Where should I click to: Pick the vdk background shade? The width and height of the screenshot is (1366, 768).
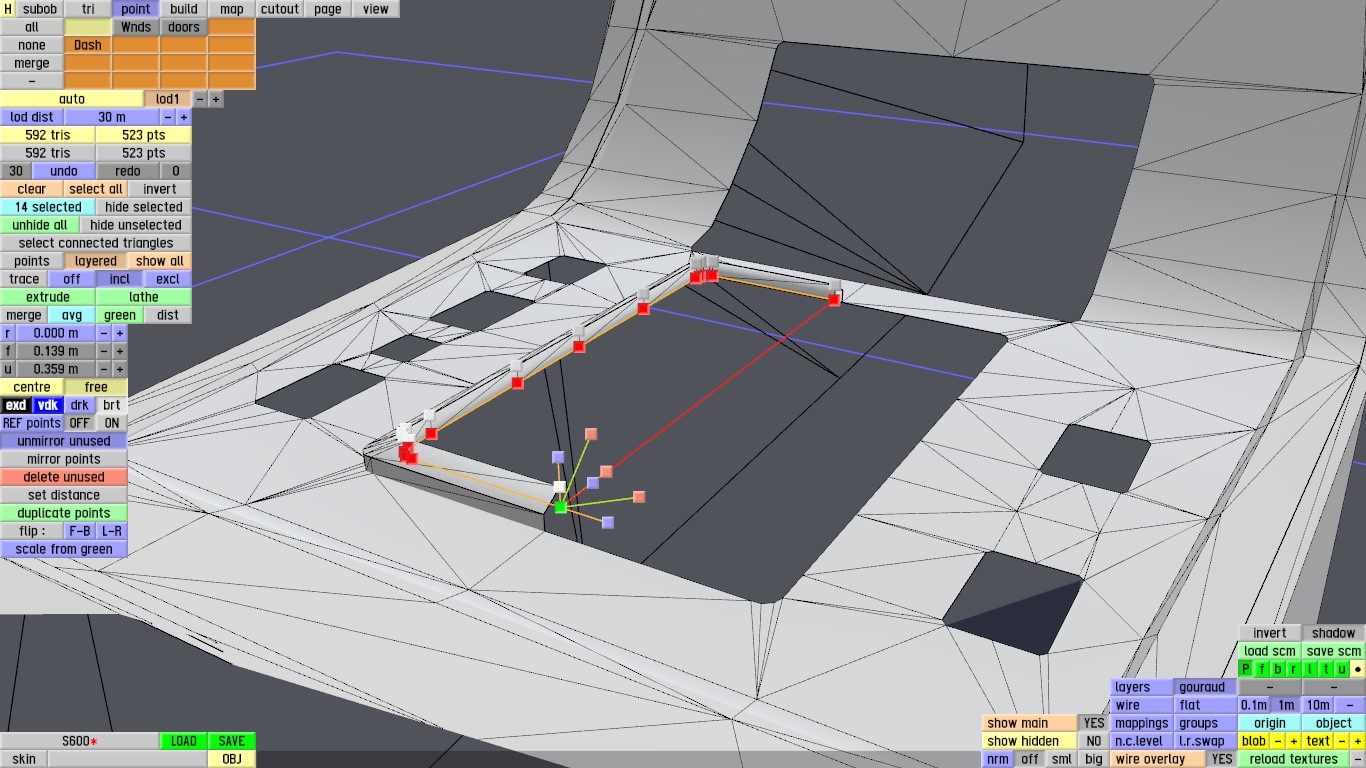tap(48, 405)
